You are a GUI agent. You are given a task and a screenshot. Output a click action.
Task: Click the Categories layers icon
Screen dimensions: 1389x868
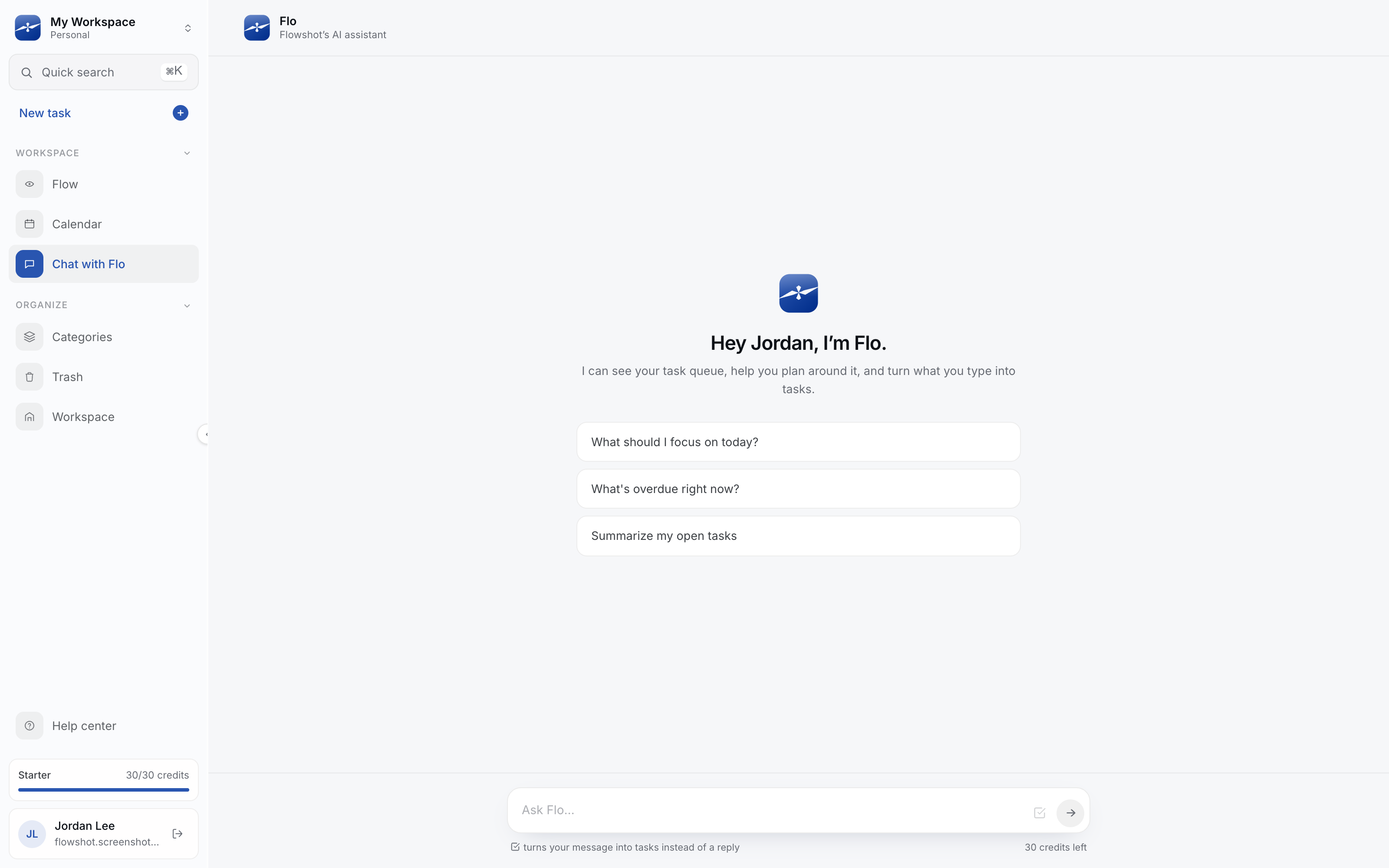coord(29,337)
